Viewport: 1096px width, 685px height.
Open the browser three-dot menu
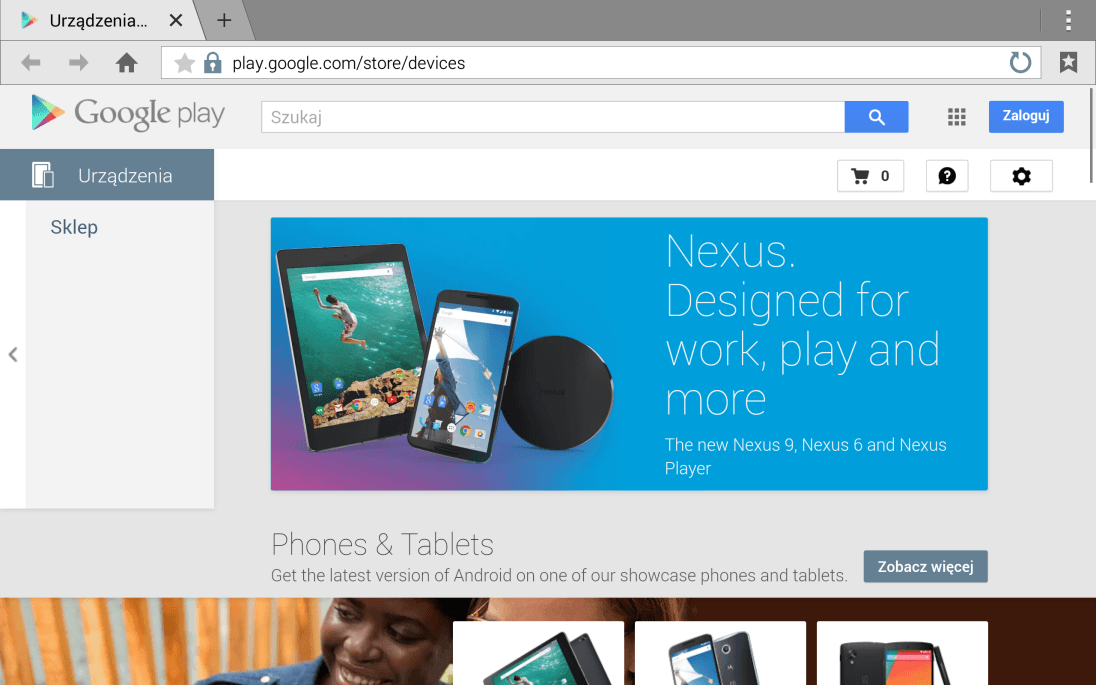pos(1068,20)
